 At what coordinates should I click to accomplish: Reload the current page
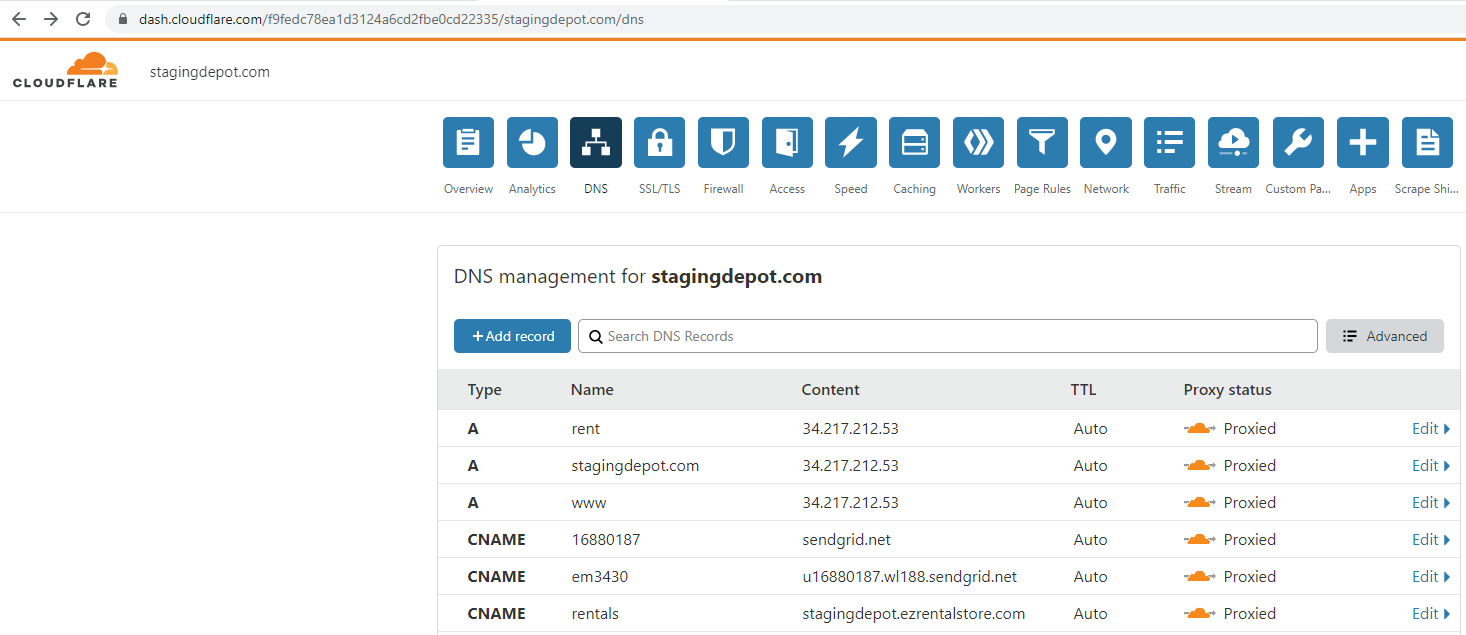83,19
